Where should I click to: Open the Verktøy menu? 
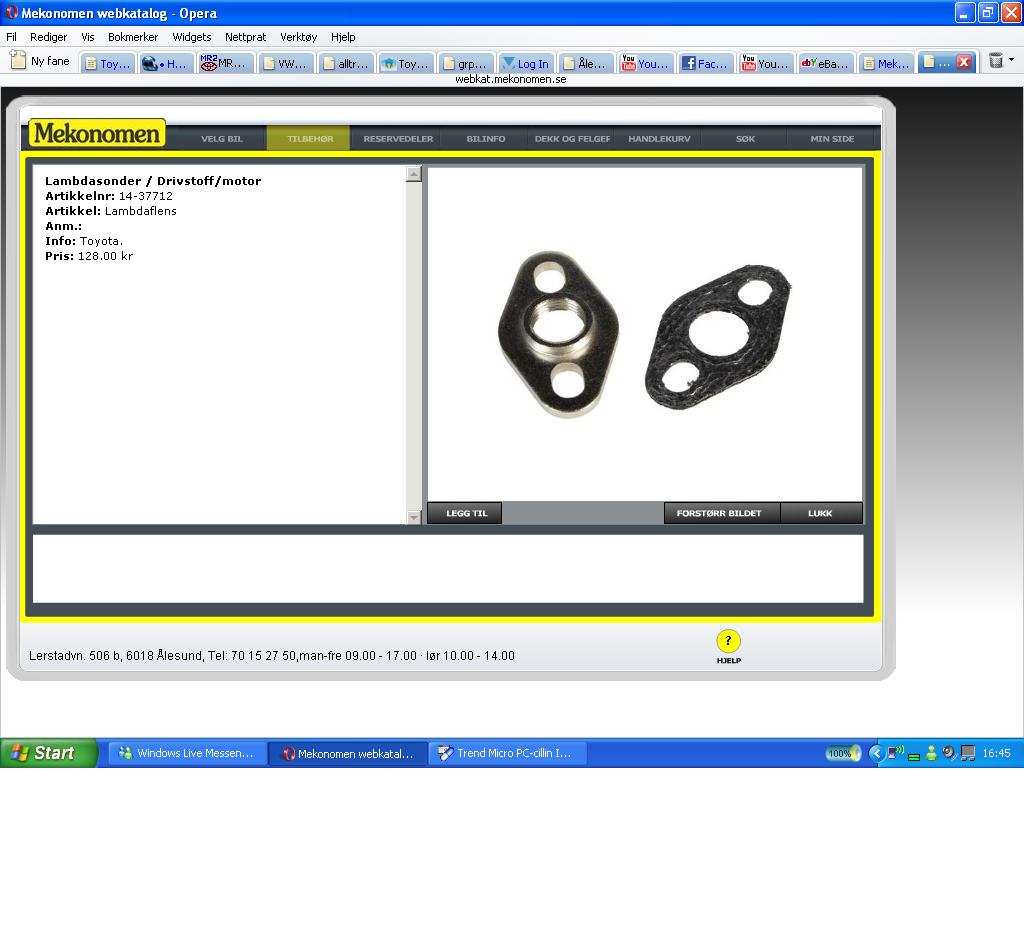(x=298, y=37)
